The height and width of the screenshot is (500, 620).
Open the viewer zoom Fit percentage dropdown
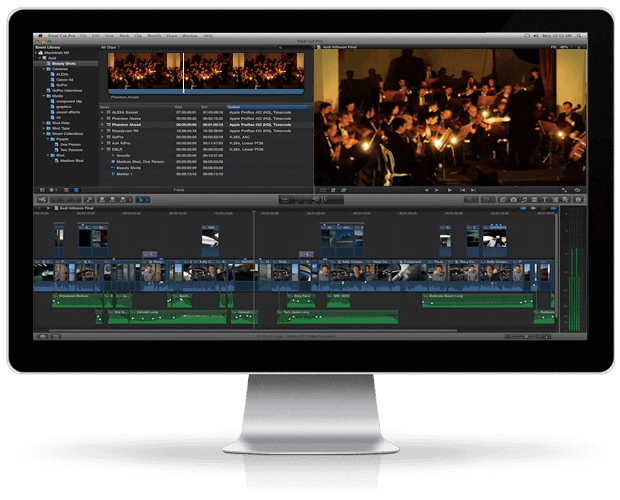(x=560, y=47)
